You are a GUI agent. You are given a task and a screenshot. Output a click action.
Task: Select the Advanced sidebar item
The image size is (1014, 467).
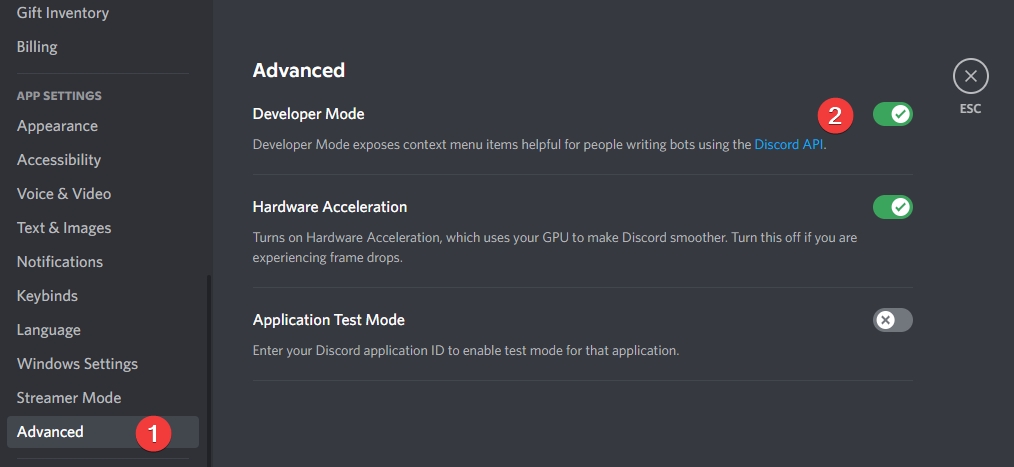pos(50,432)
